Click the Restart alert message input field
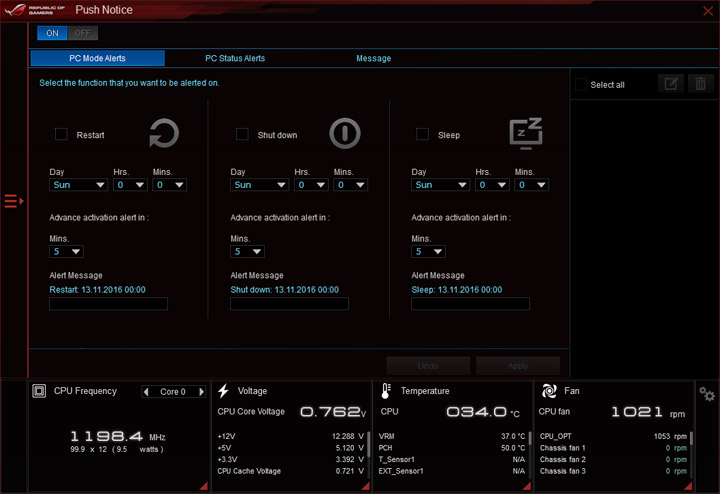The width and height of the screenshot is (720, 494). point(108,304)
